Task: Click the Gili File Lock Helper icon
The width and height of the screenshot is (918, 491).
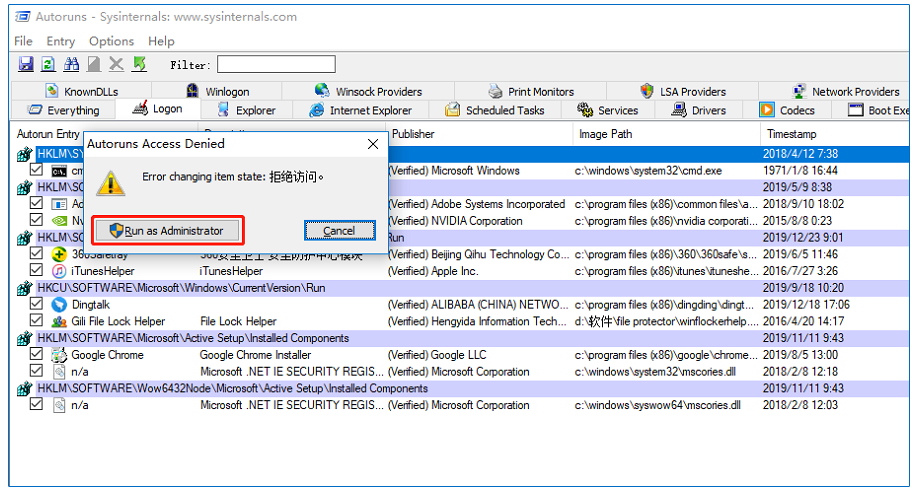Action: pos(59,321)
